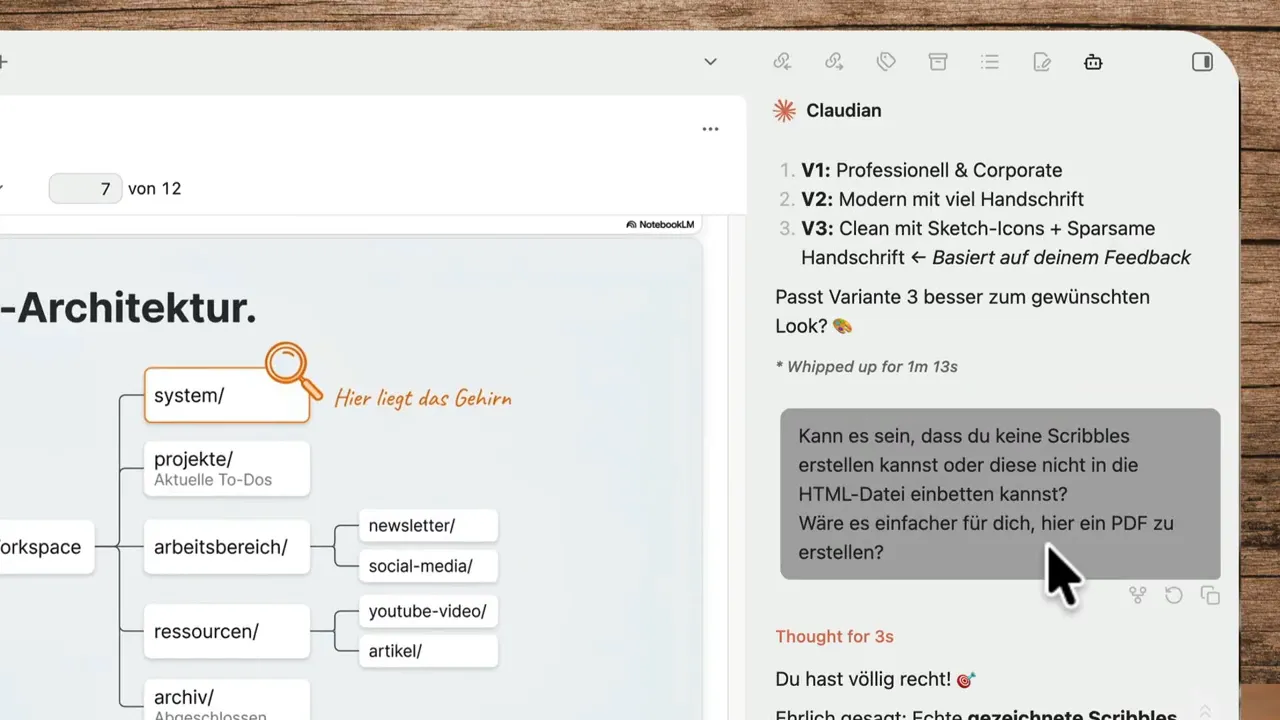Screen dimensions: 1280x720
Task: Open the list view icon in the toolbar
Action: tap(990, 61)
